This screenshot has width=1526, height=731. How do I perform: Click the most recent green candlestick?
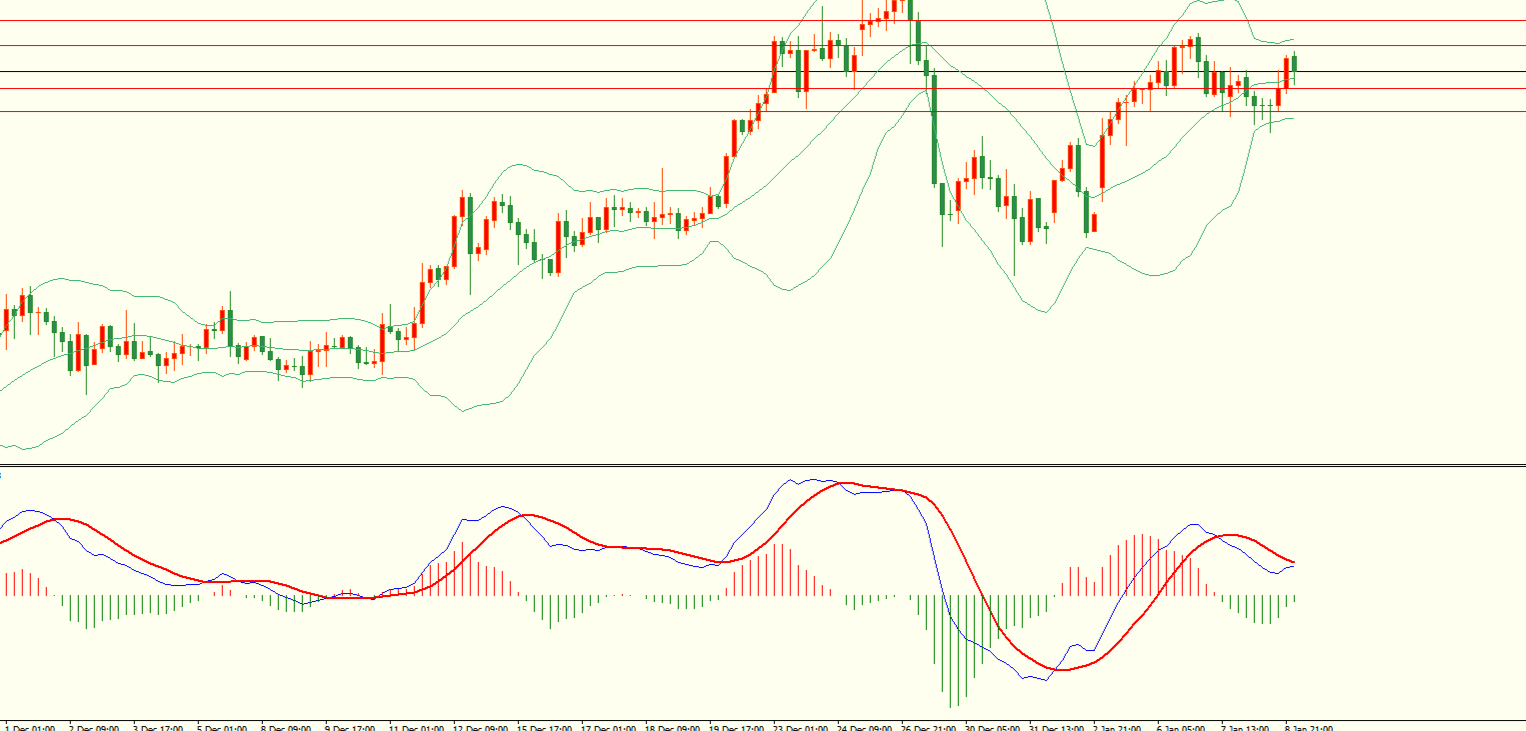1294,63
